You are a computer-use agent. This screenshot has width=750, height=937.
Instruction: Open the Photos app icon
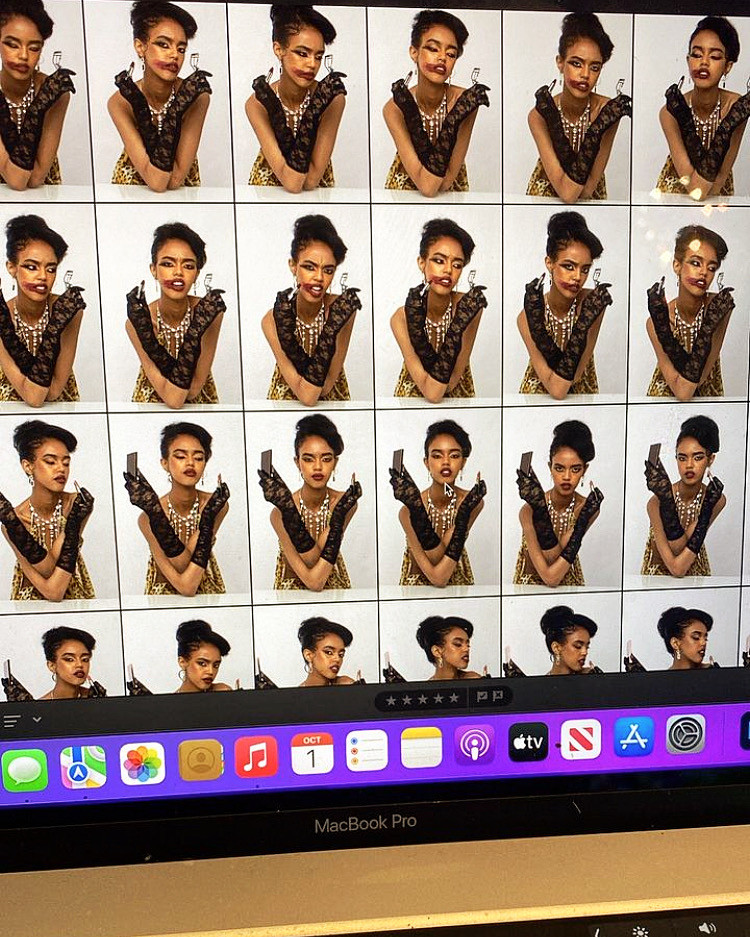(x=143, y=763)
